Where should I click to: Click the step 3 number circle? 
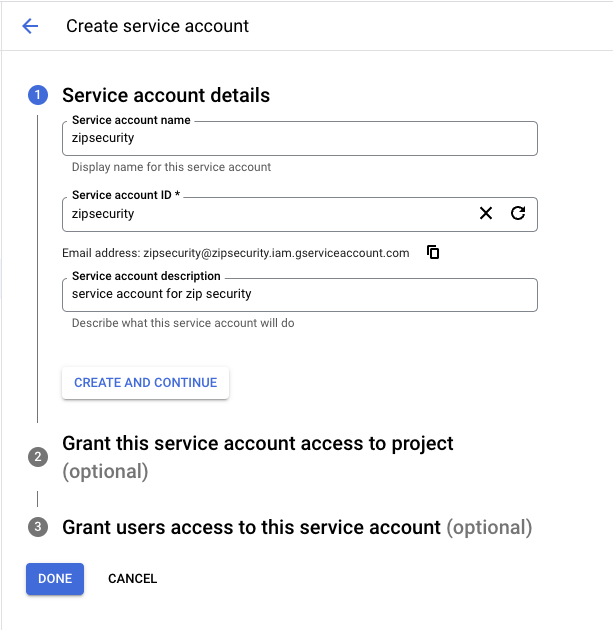(38, 527)
